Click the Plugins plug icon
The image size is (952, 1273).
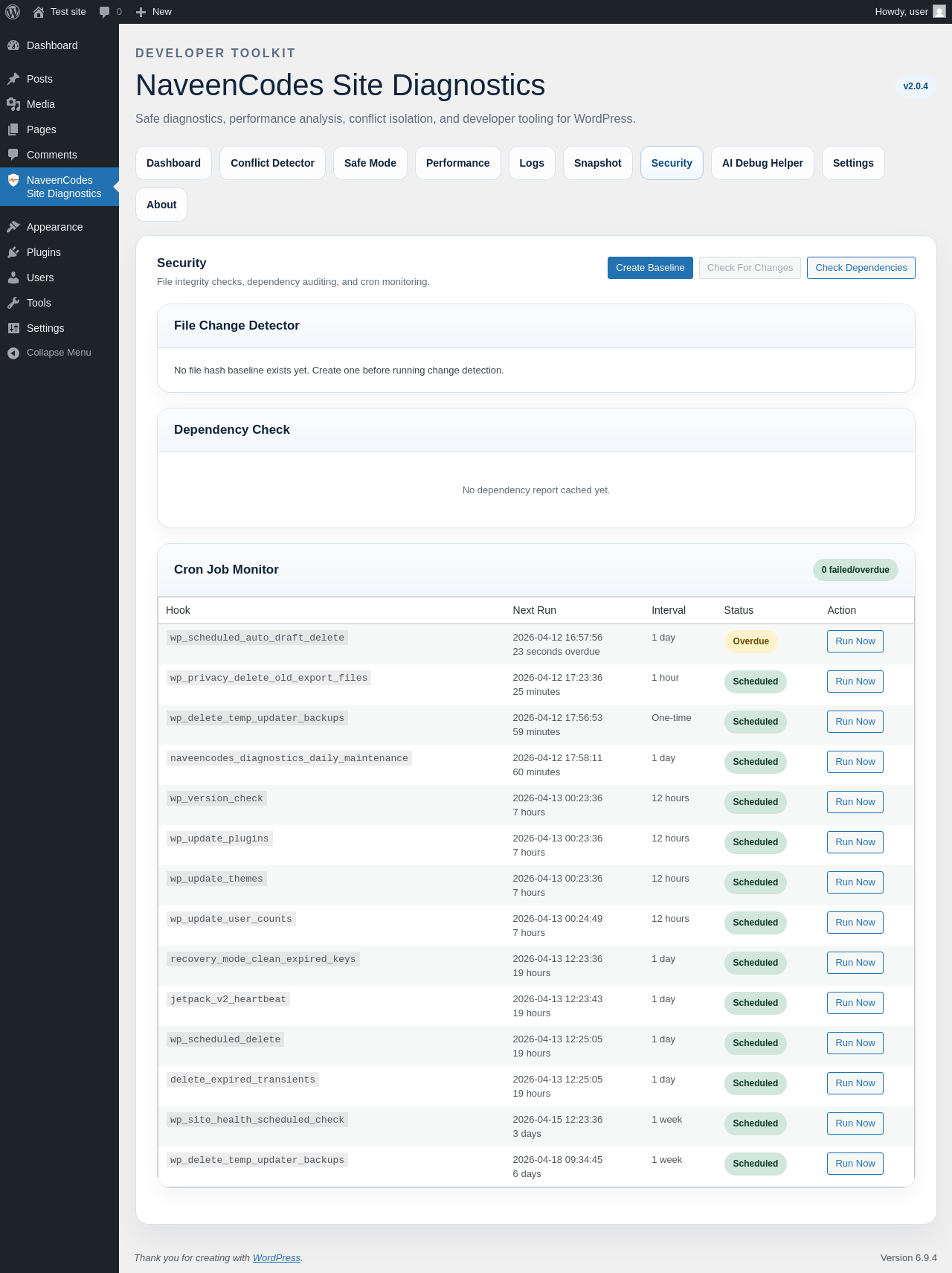coord(13,252)
